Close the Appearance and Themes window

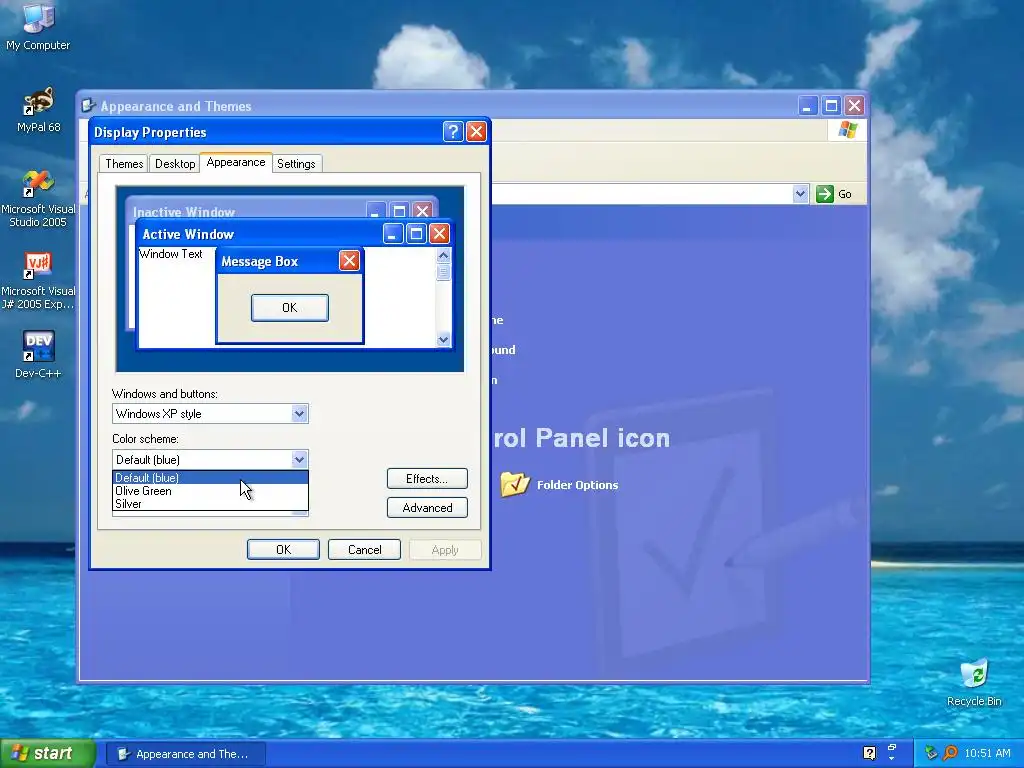coord(854,106)
